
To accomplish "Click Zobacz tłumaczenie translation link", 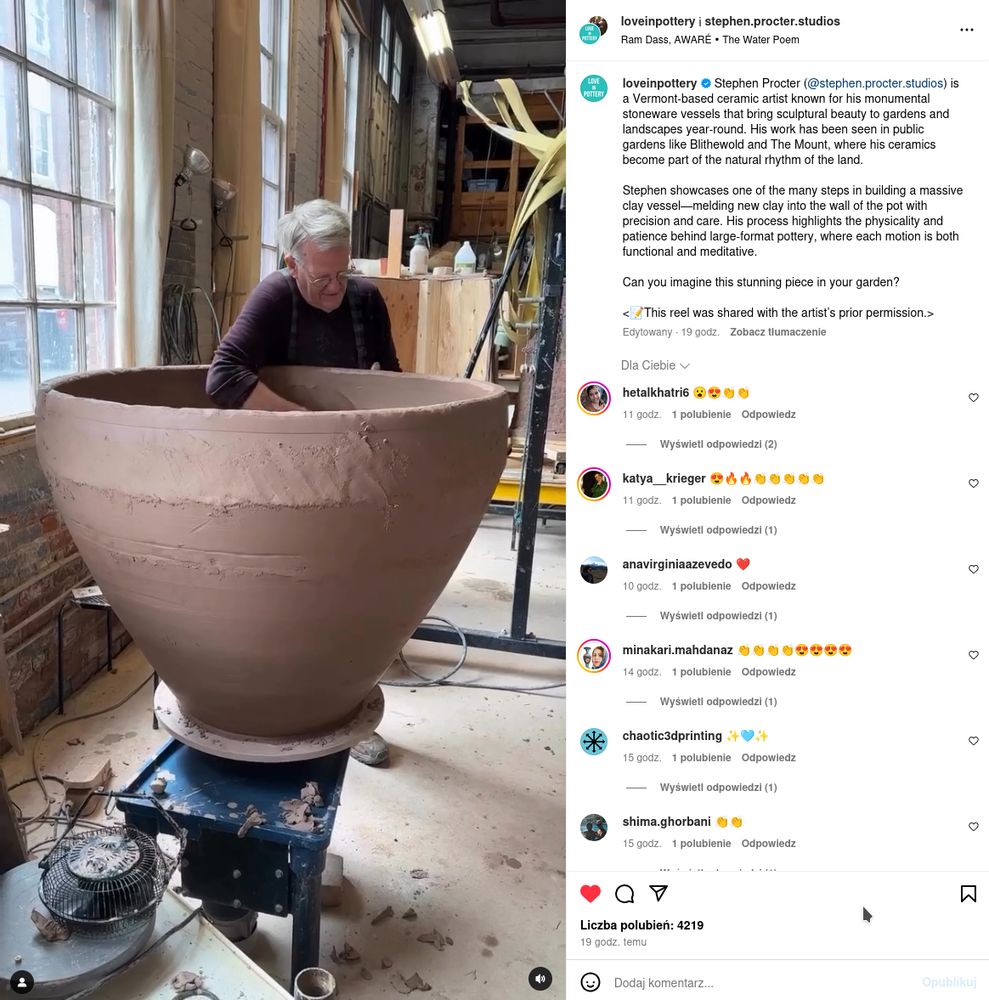I will [777, 332].
